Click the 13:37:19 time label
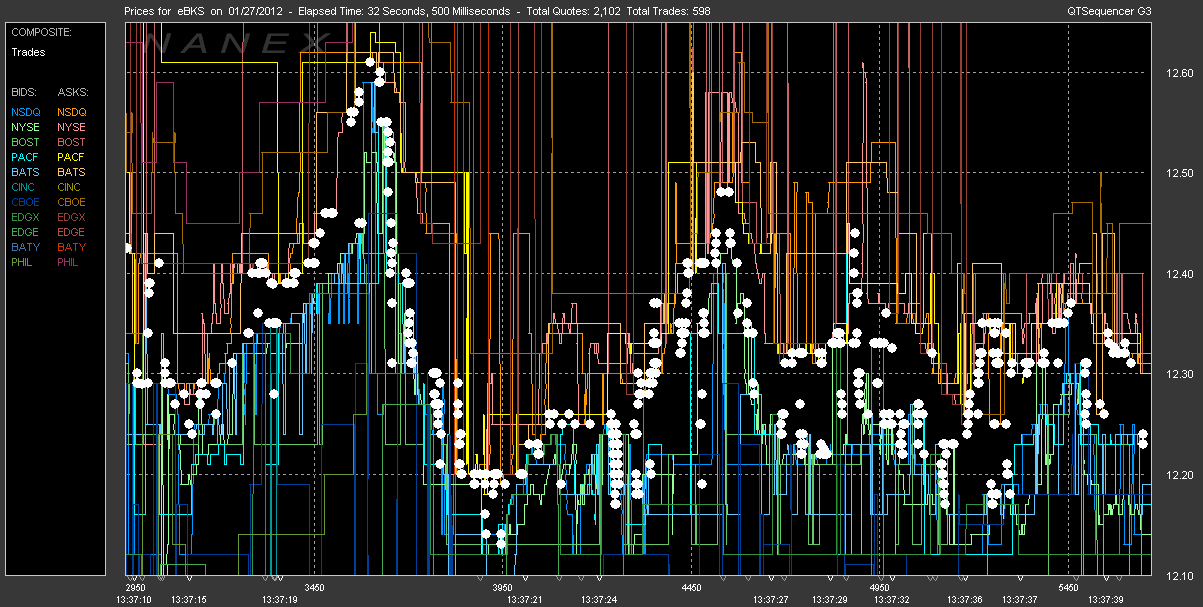1203x607 pixels. pyautogui.click(x=278, y=600)
